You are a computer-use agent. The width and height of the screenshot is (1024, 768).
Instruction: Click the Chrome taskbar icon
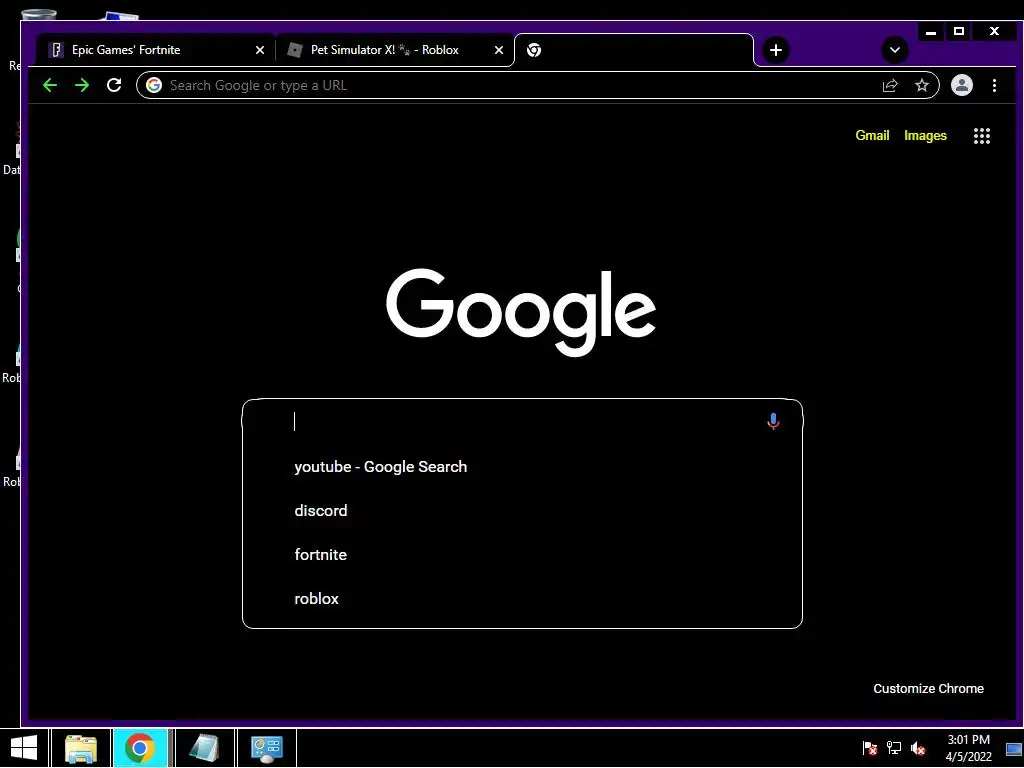point(140,748)
